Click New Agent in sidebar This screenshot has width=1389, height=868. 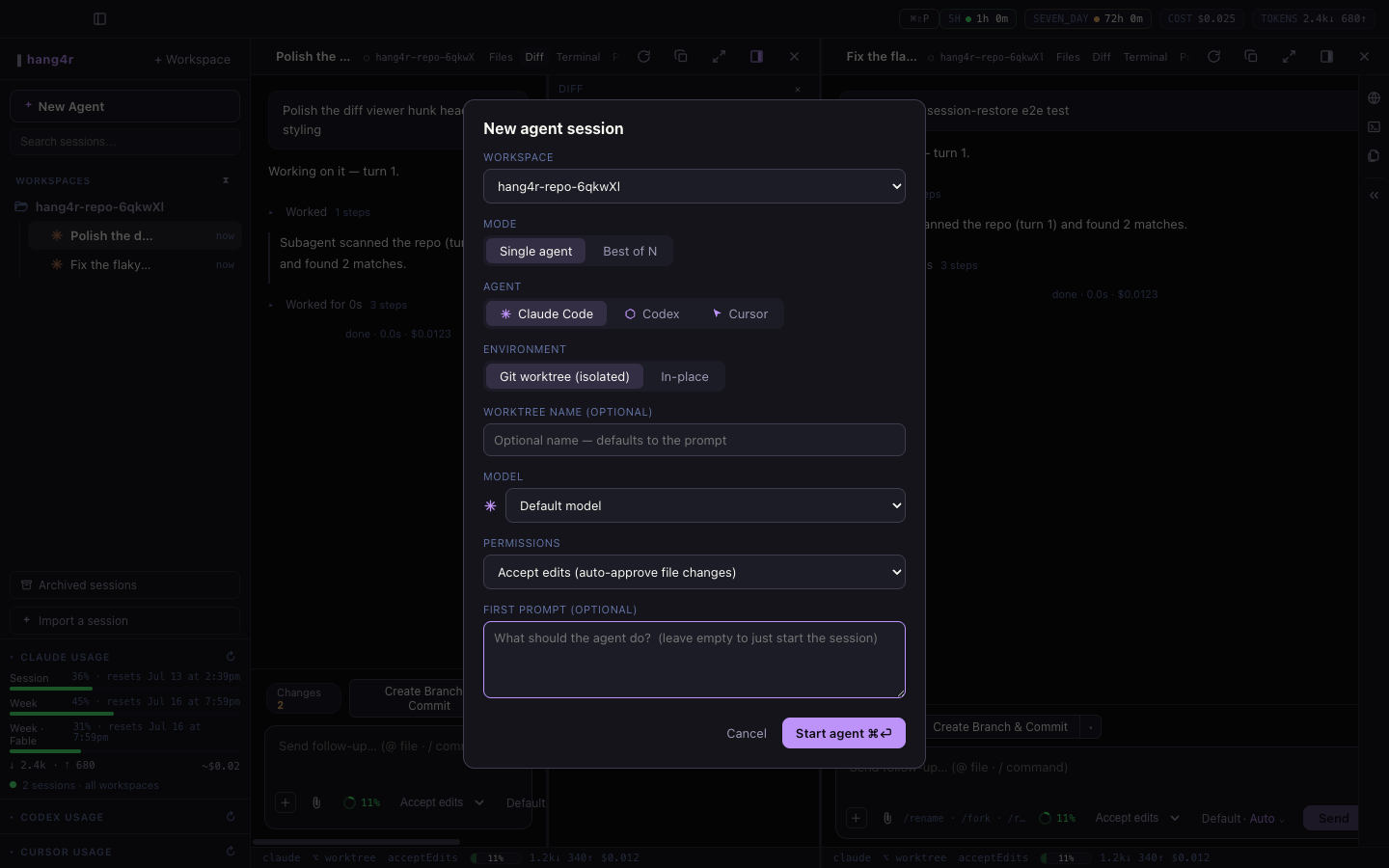(124, 106)
